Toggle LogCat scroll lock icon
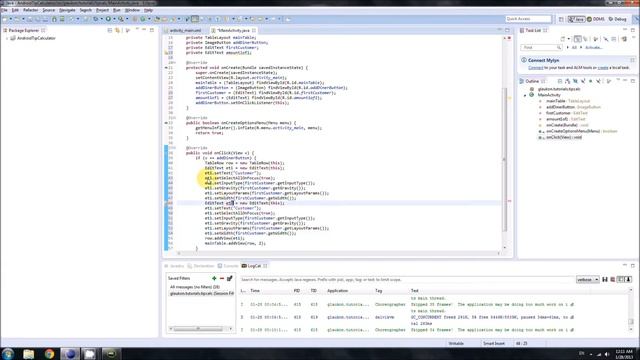 (628, 280)
